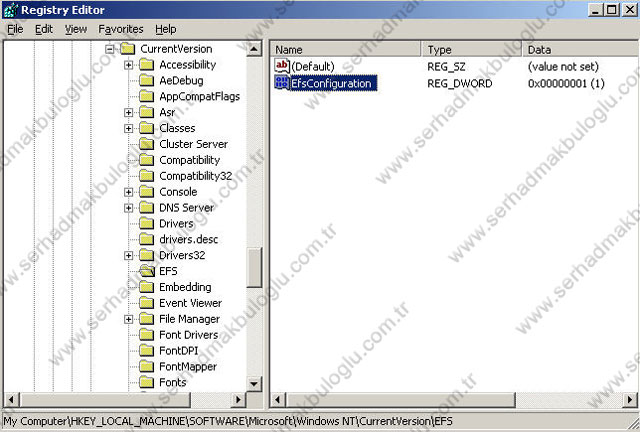This screenshot has height=432, width=640.
Task: Click the REG_DWORD type cell
Action: tap(460, 83)
